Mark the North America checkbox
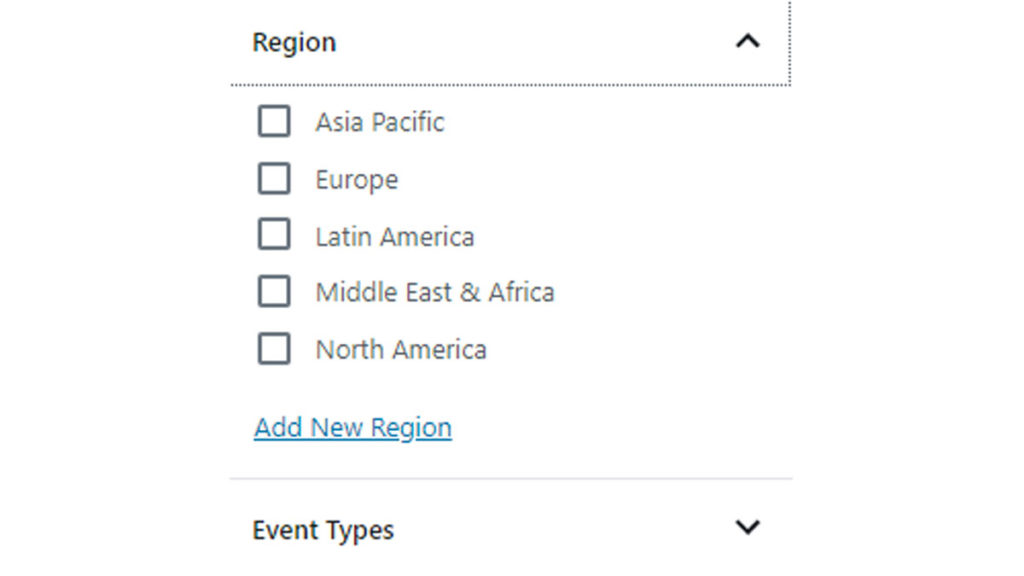This screenshot has width=1024, height=576. (274, 349)
